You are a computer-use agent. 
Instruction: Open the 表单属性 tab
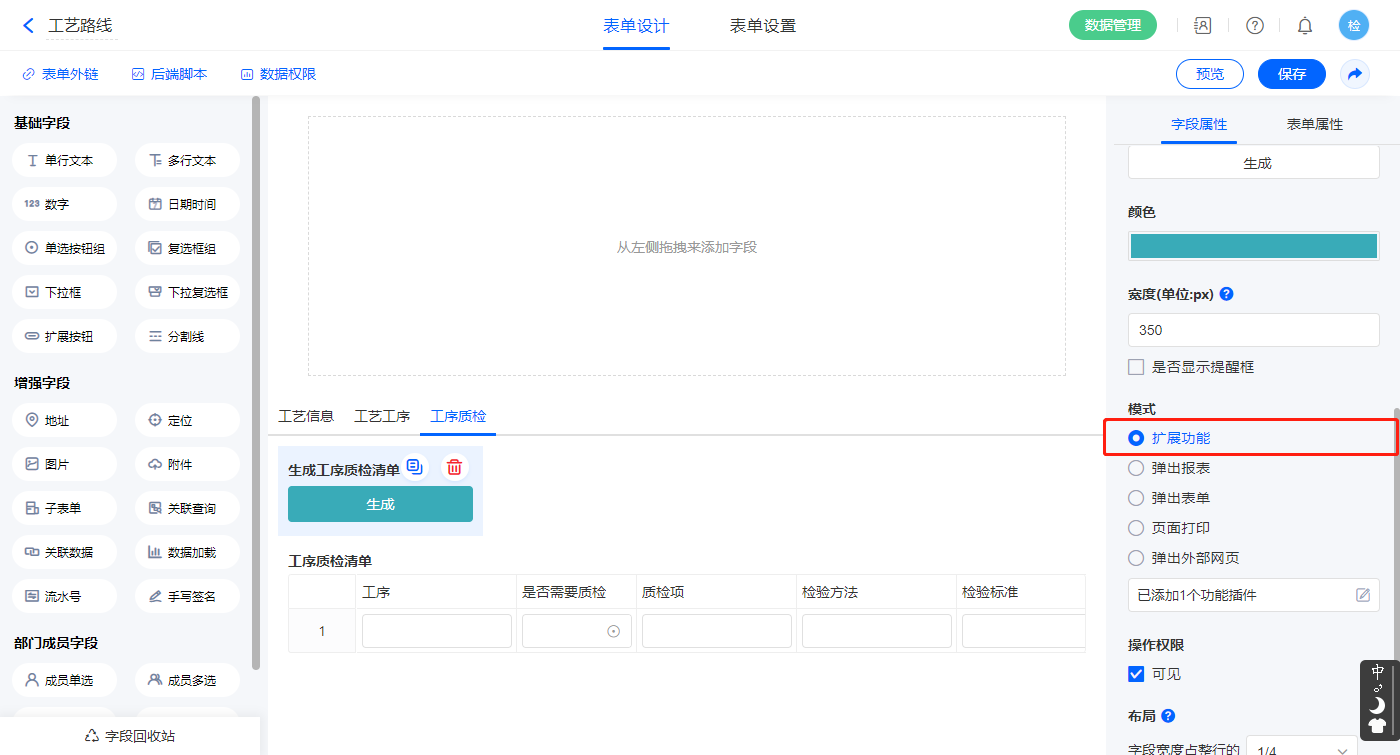click(1314, 124)
